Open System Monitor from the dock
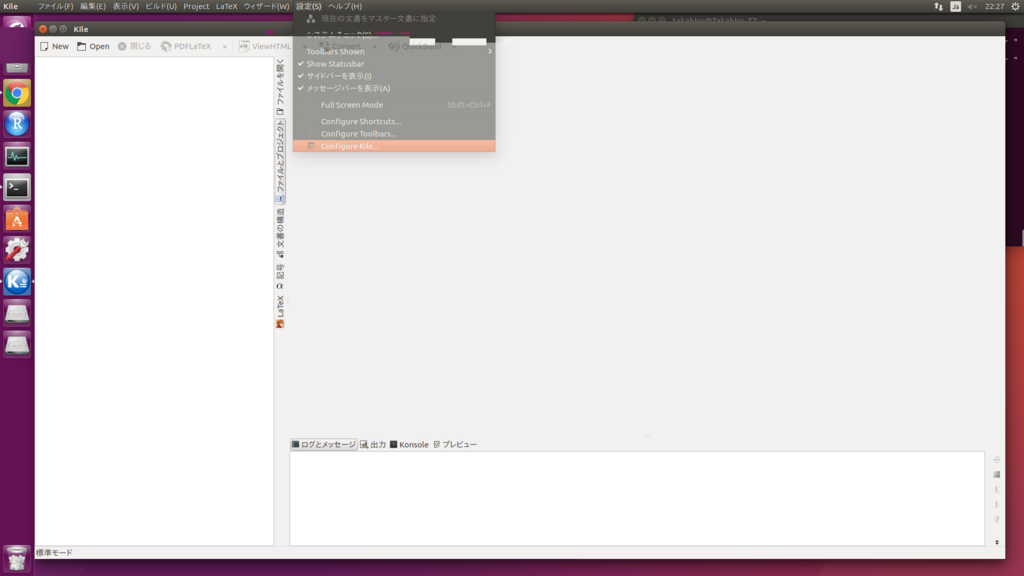This screenshot has width=1024, height=576. click(17, 156)
